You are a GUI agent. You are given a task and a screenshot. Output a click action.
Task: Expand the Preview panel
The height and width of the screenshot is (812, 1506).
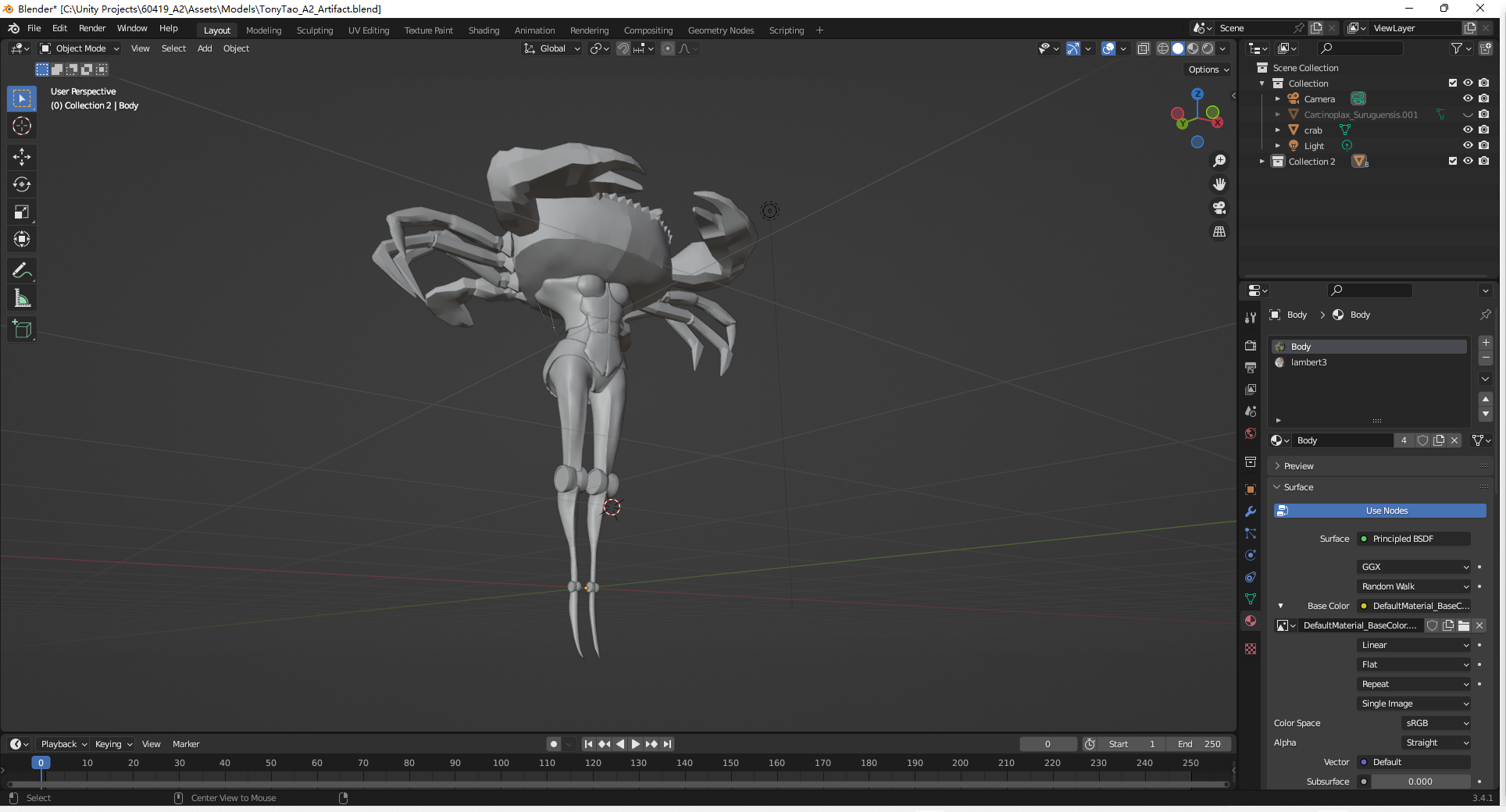pyautogui.click(x=1298, y=466)
